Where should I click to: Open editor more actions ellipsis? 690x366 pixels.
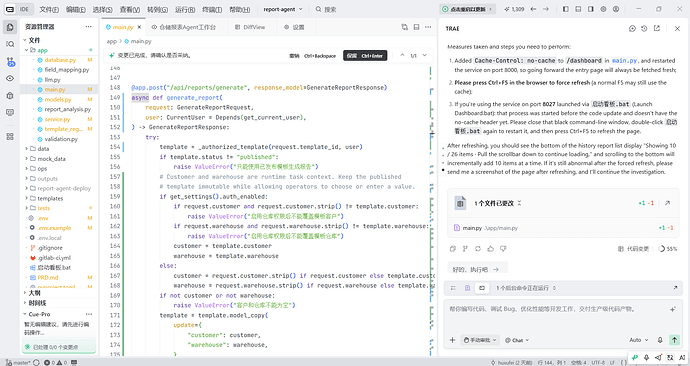tap(428, 27)
